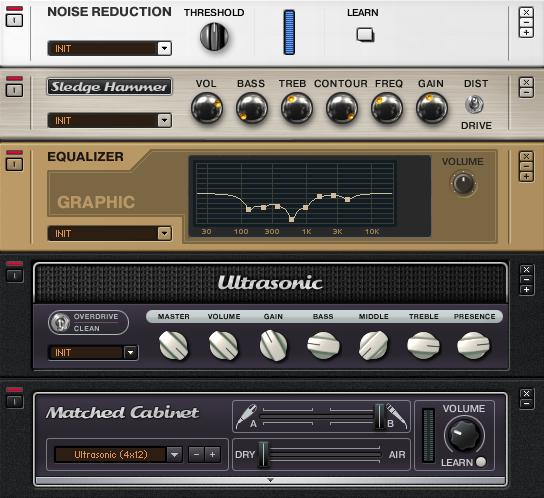544x498 pixels.
Task: Click the GRAPHIC equalizer type label
Action: tap(96, 202)
